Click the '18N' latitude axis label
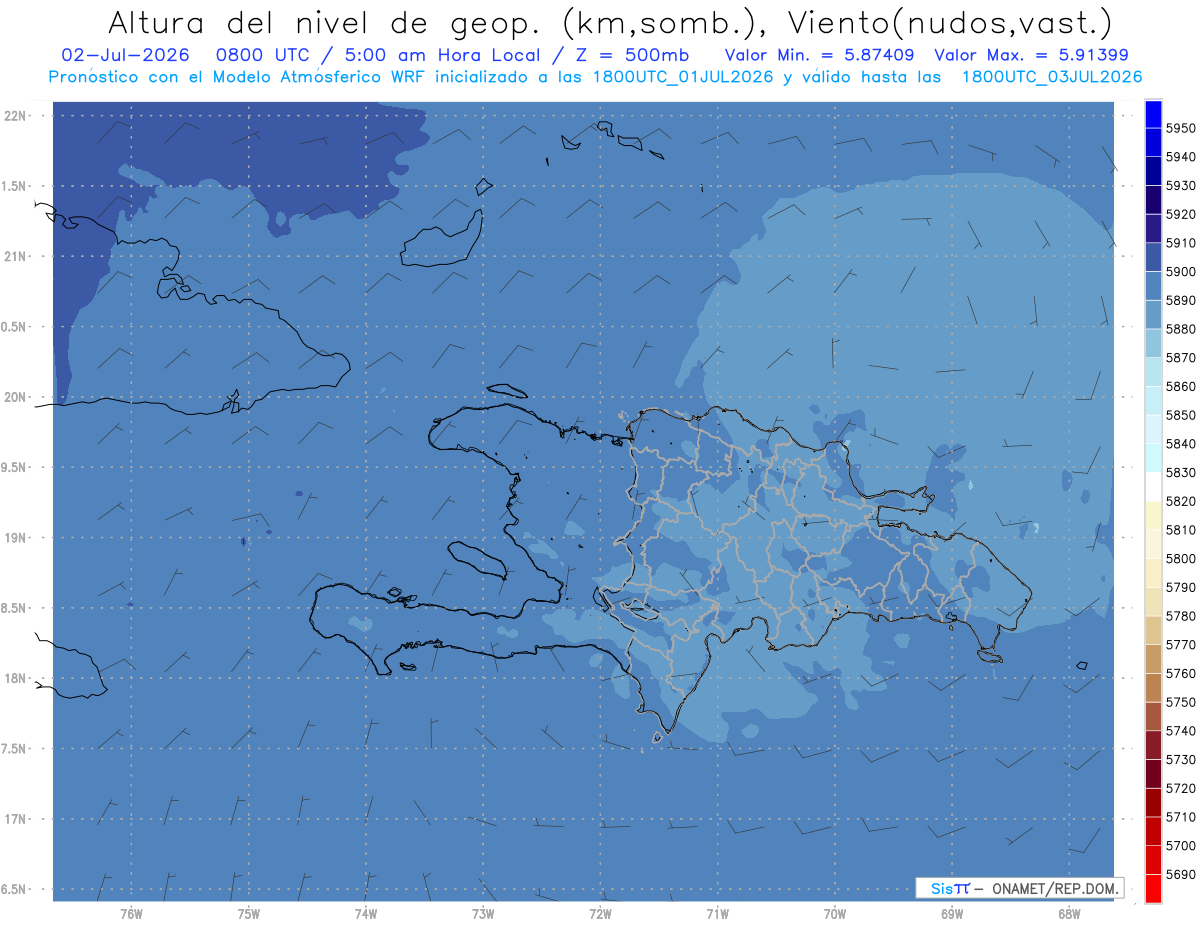Image resolution: width=1200 pixels, height=927 pixels. point(15,678)
